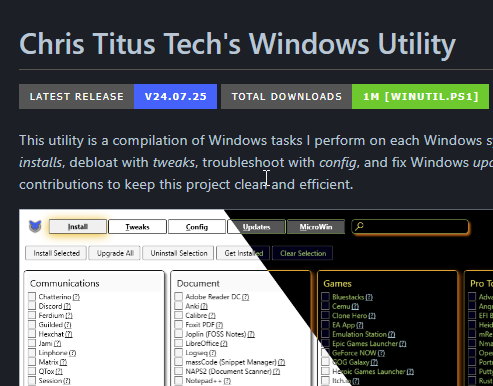493x386 pixels.
Task: Click the Document category heading
Action: click(x=198, y=283)
